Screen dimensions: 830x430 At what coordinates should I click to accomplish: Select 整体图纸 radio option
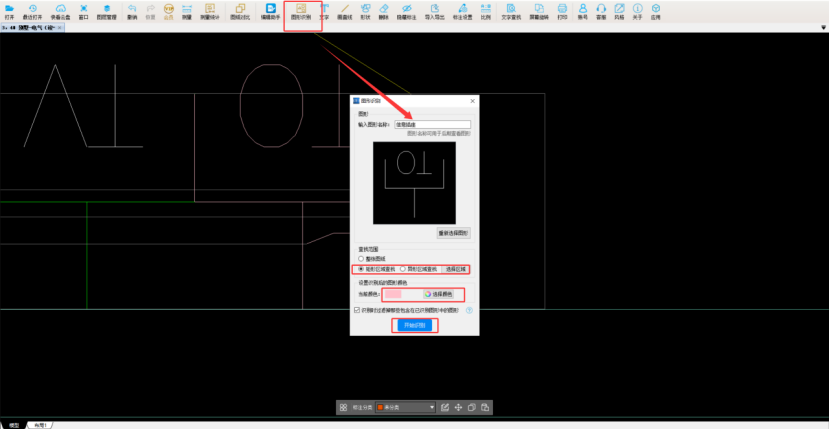(362, 258)
